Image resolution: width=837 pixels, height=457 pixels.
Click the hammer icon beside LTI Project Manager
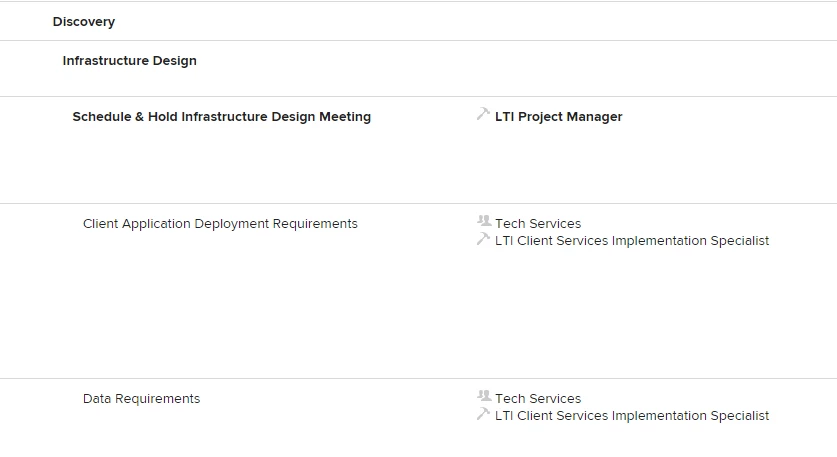[x=484, y=115]
